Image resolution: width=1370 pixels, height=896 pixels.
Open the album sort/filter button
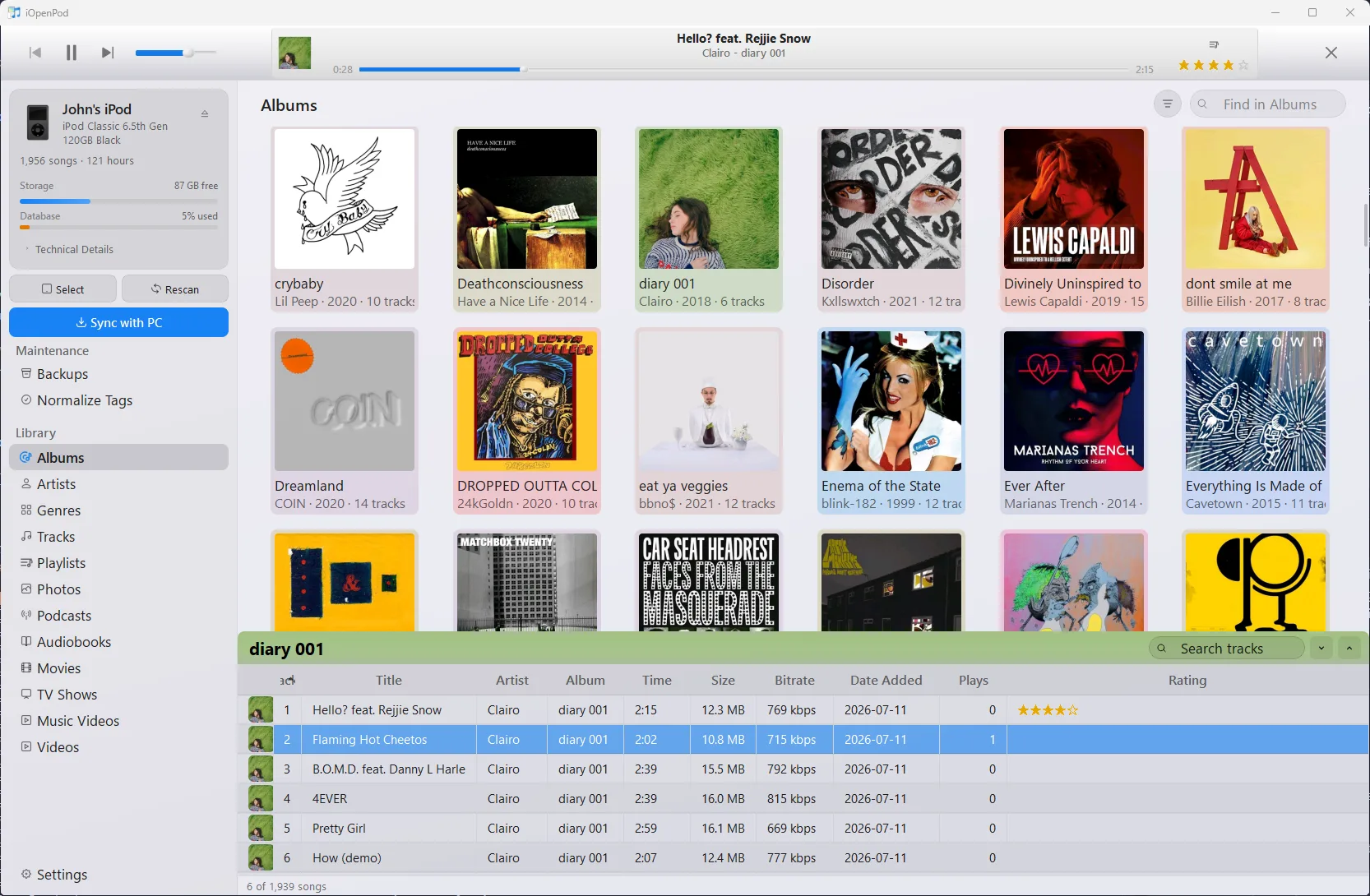click(x=1167, y=104)
